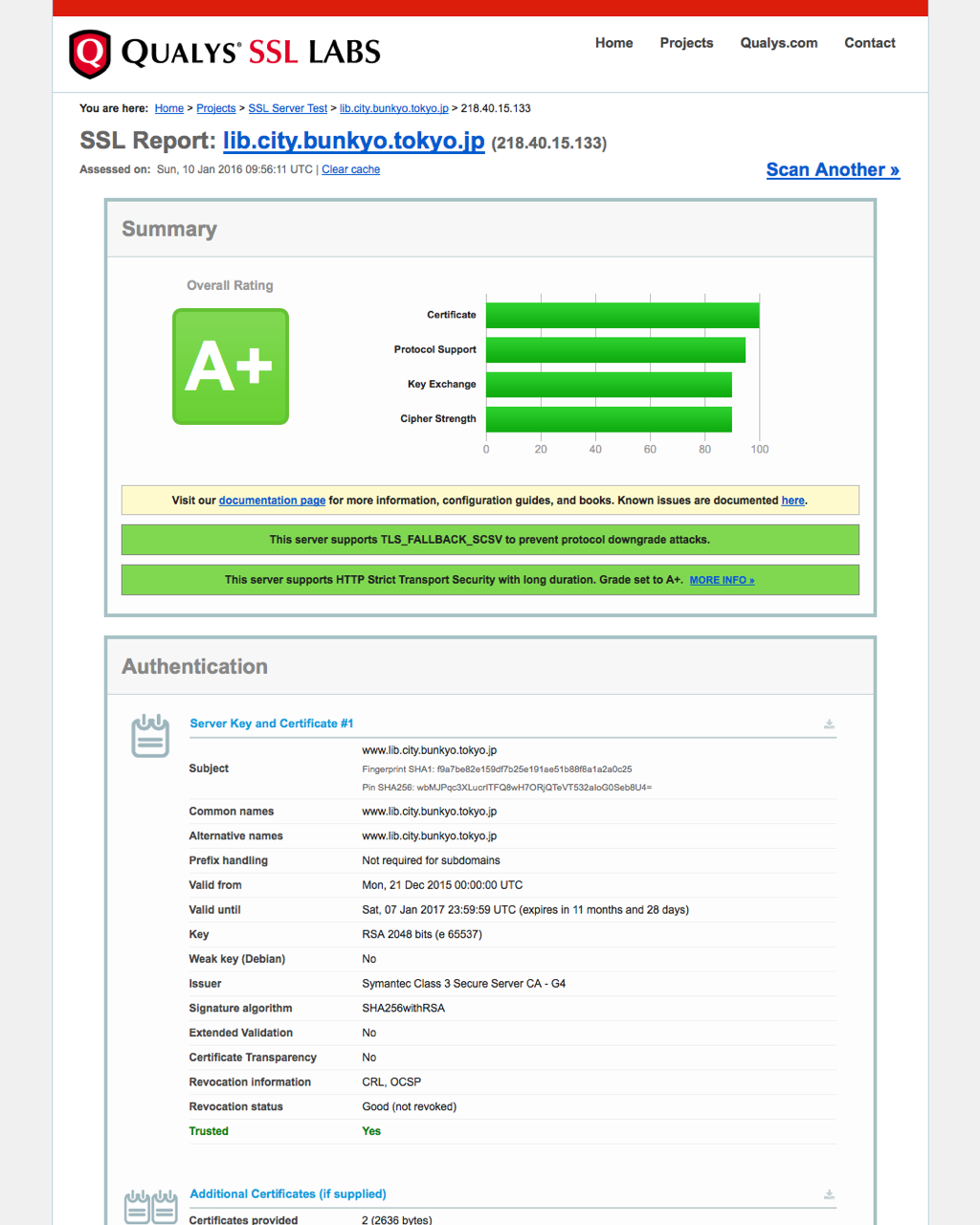Click the Extended Validation row label
The width and height of the screenshot is (980, 1225).
241,1033
